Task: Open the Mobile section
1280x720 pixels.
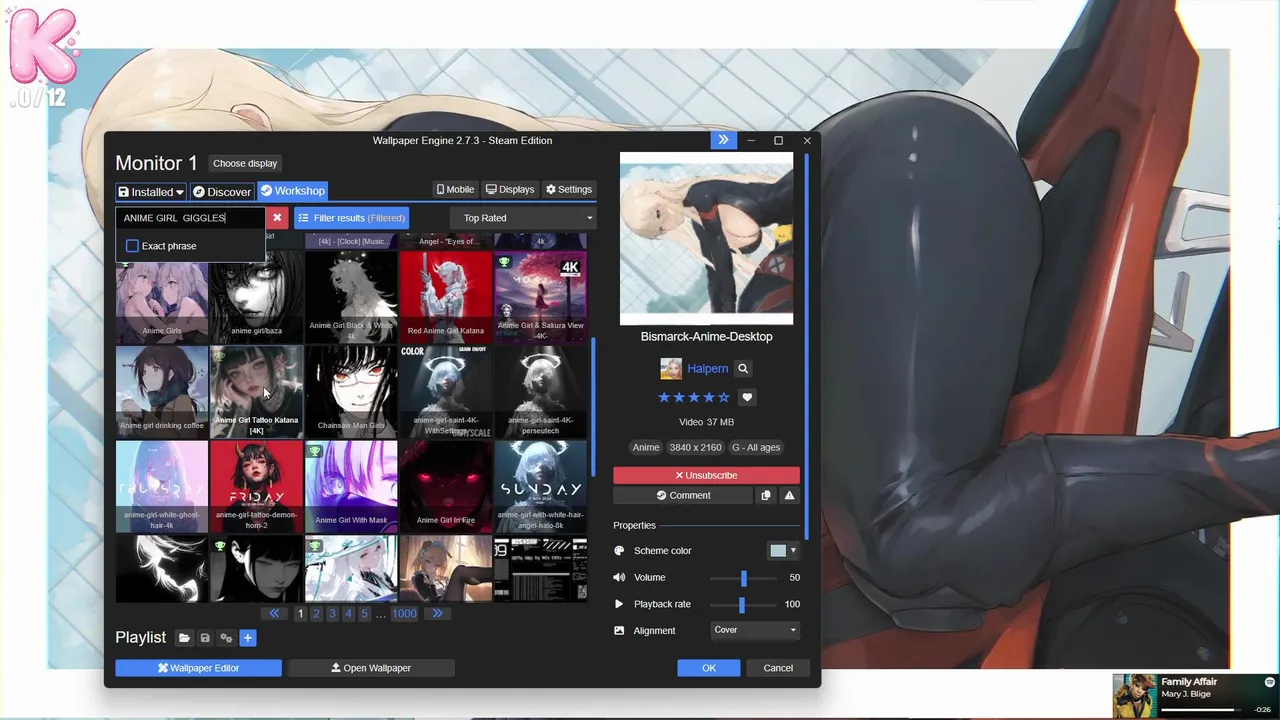Action: (455, 189)
